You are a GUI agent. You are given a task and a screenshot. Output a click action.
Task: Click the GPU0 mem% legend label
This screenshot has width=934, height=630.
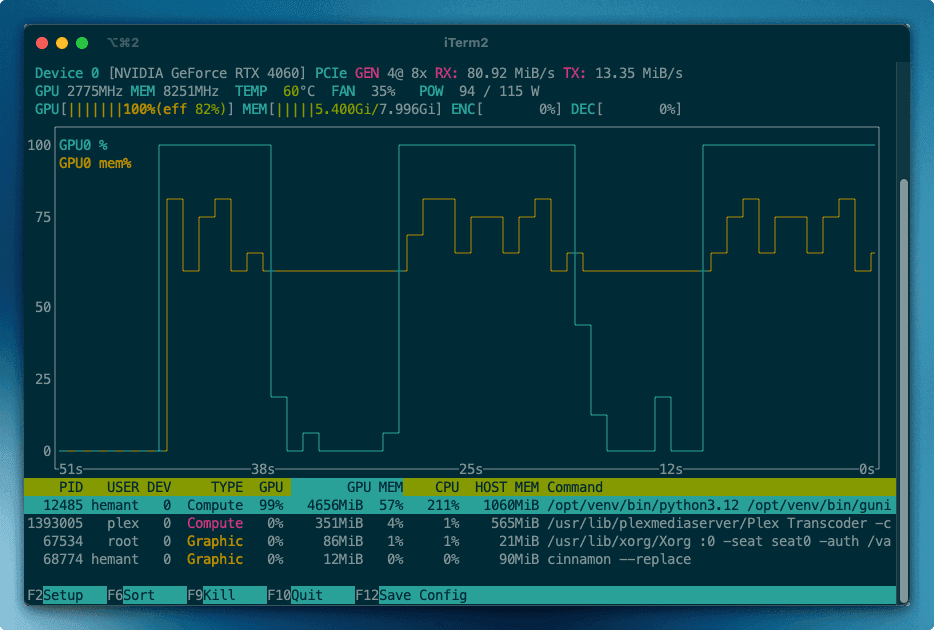(x=95, y=163)
